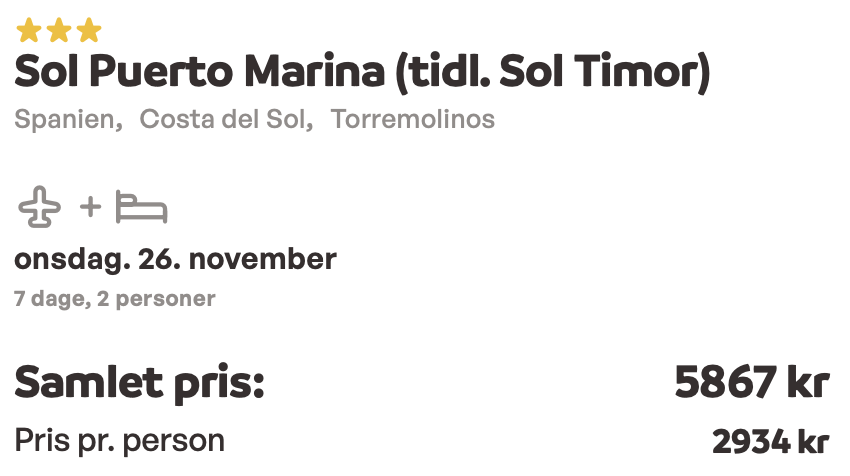Screen dimensions: 850x476
Task: Select the second yellow rating star
Action: [59, 30]
